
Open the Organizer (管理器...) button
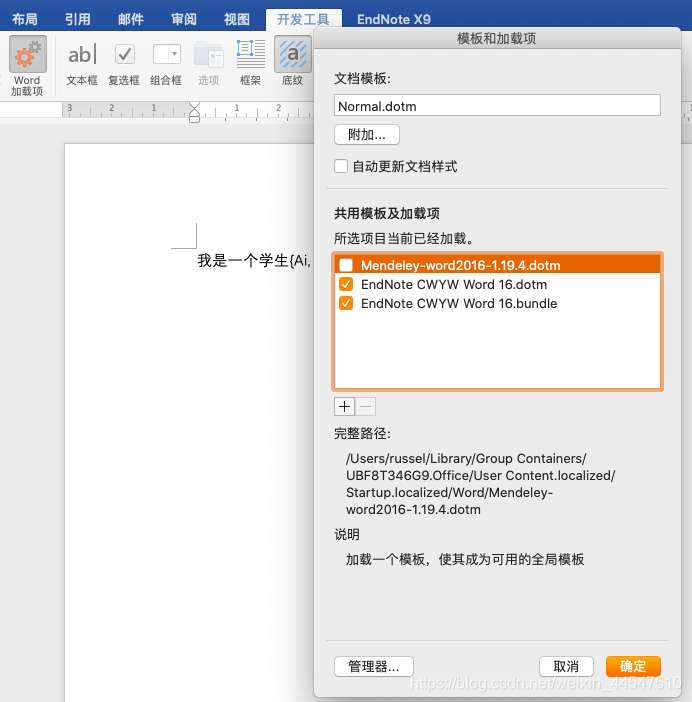pos(374,667)
